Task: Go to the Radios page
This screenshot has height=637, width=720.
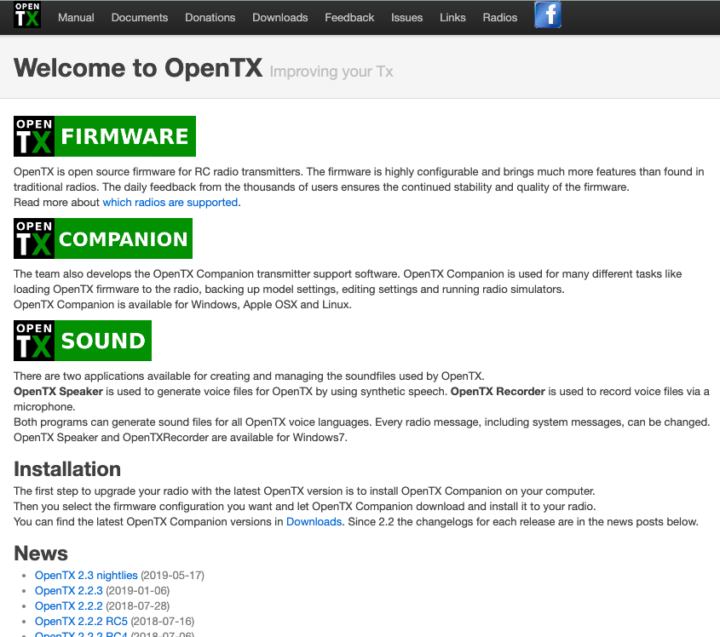Action: 500,17
